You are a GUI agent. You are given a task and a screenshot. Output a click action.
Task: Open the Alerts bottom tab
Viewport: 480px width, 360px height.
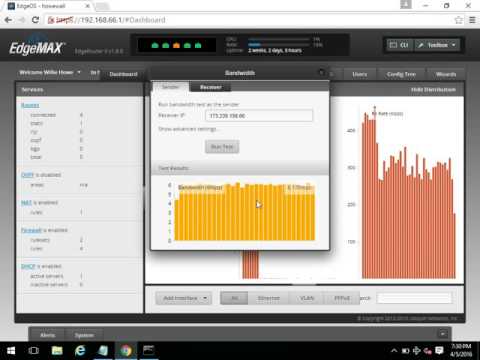[x=48, y=335]
